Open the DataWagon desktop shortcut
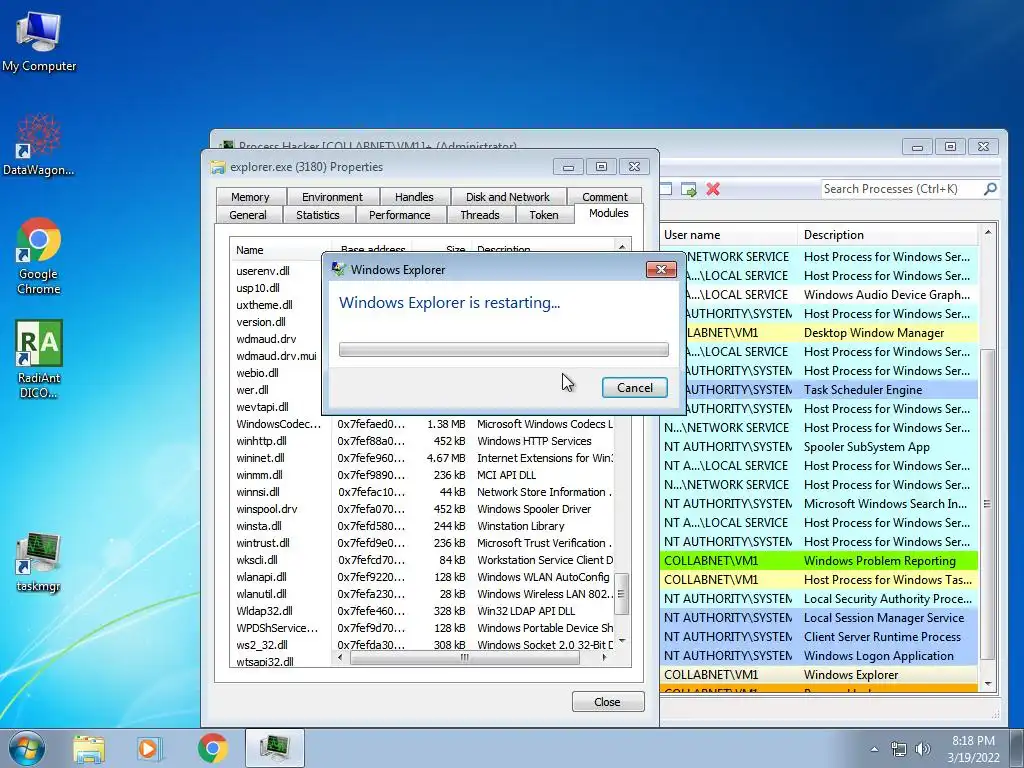The image size is (1024, 768). 39,145
